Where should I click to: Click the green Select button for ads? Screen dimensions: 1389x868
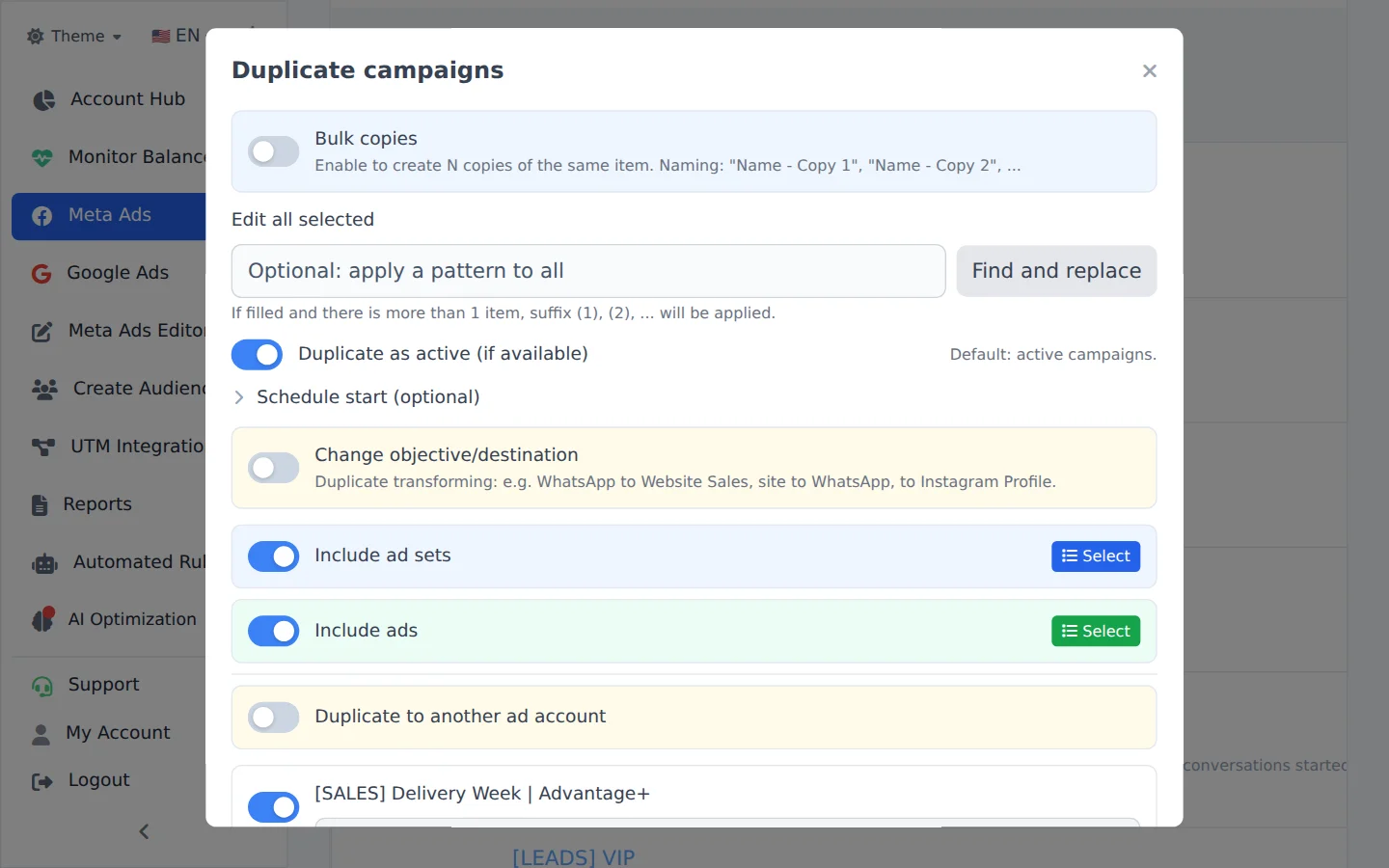click(1096, 631)
